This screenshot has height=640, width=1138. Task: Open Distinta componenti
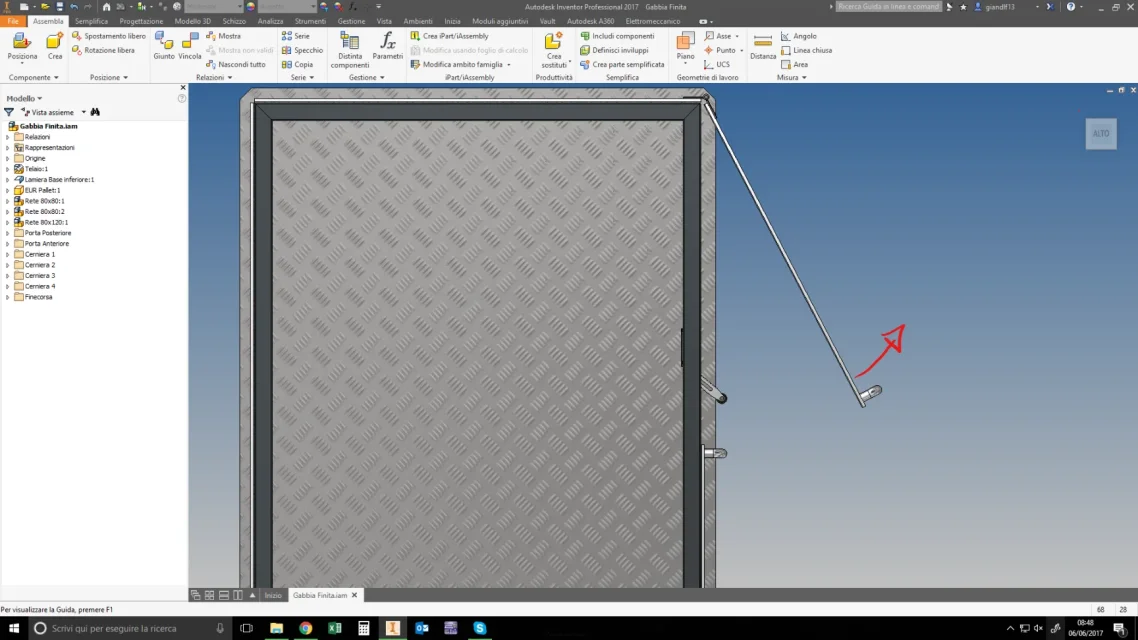350,51
